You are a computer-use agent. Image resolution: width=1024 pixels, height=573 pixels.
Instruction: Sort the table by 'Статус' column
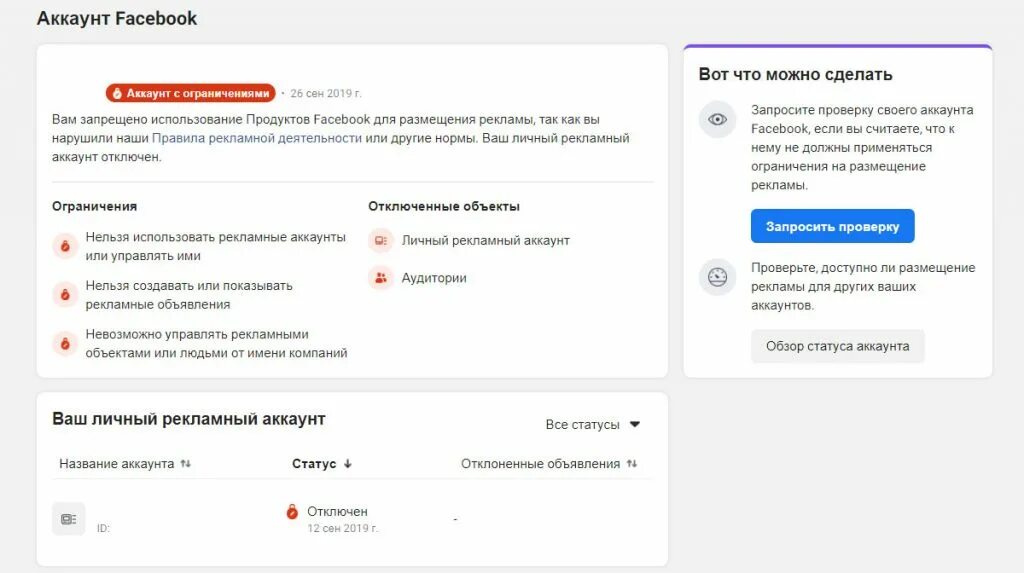[322, 464]
